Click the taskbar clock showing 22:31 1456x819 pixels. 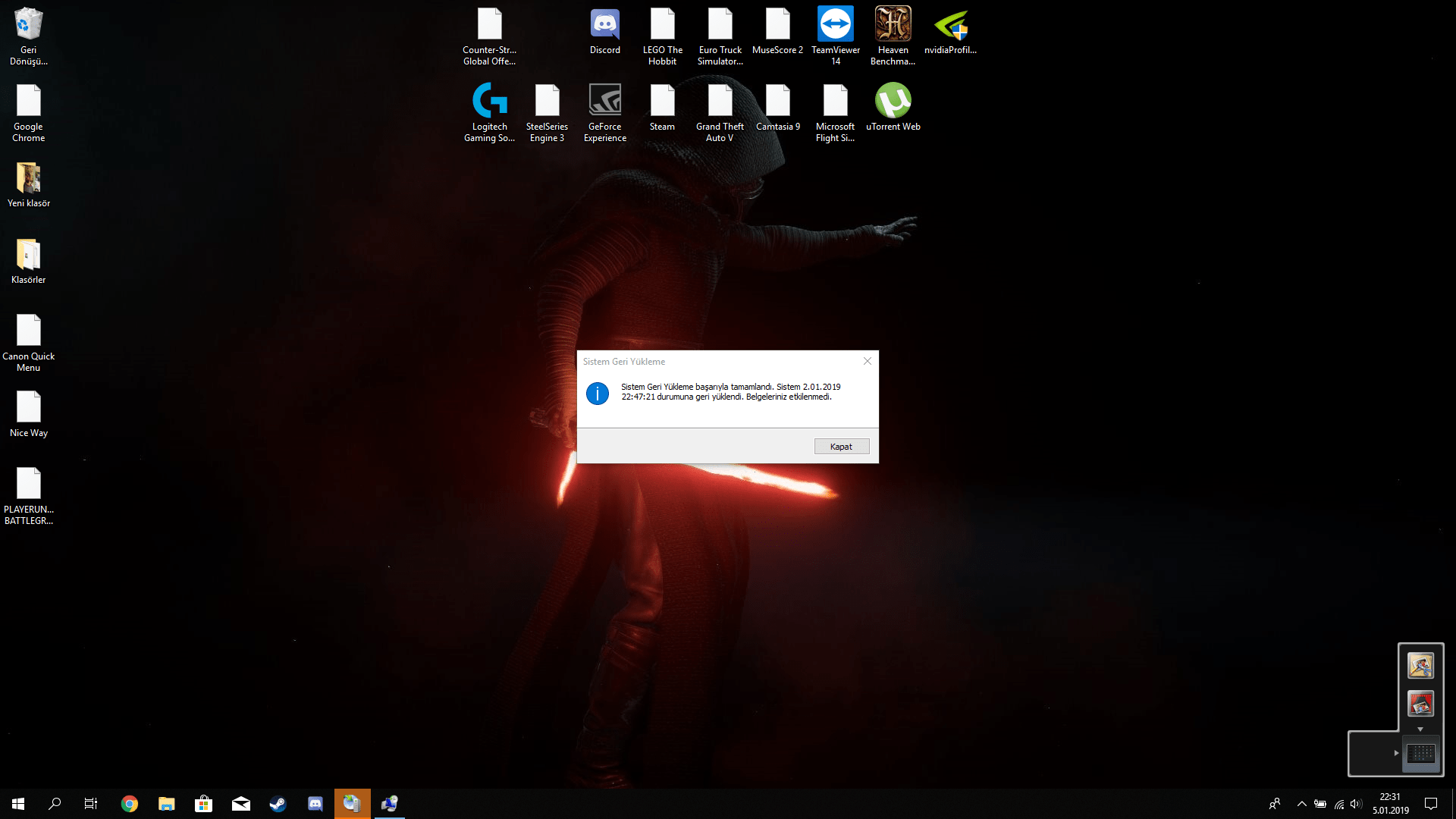pyautogui.click(x=1390, y=804)
